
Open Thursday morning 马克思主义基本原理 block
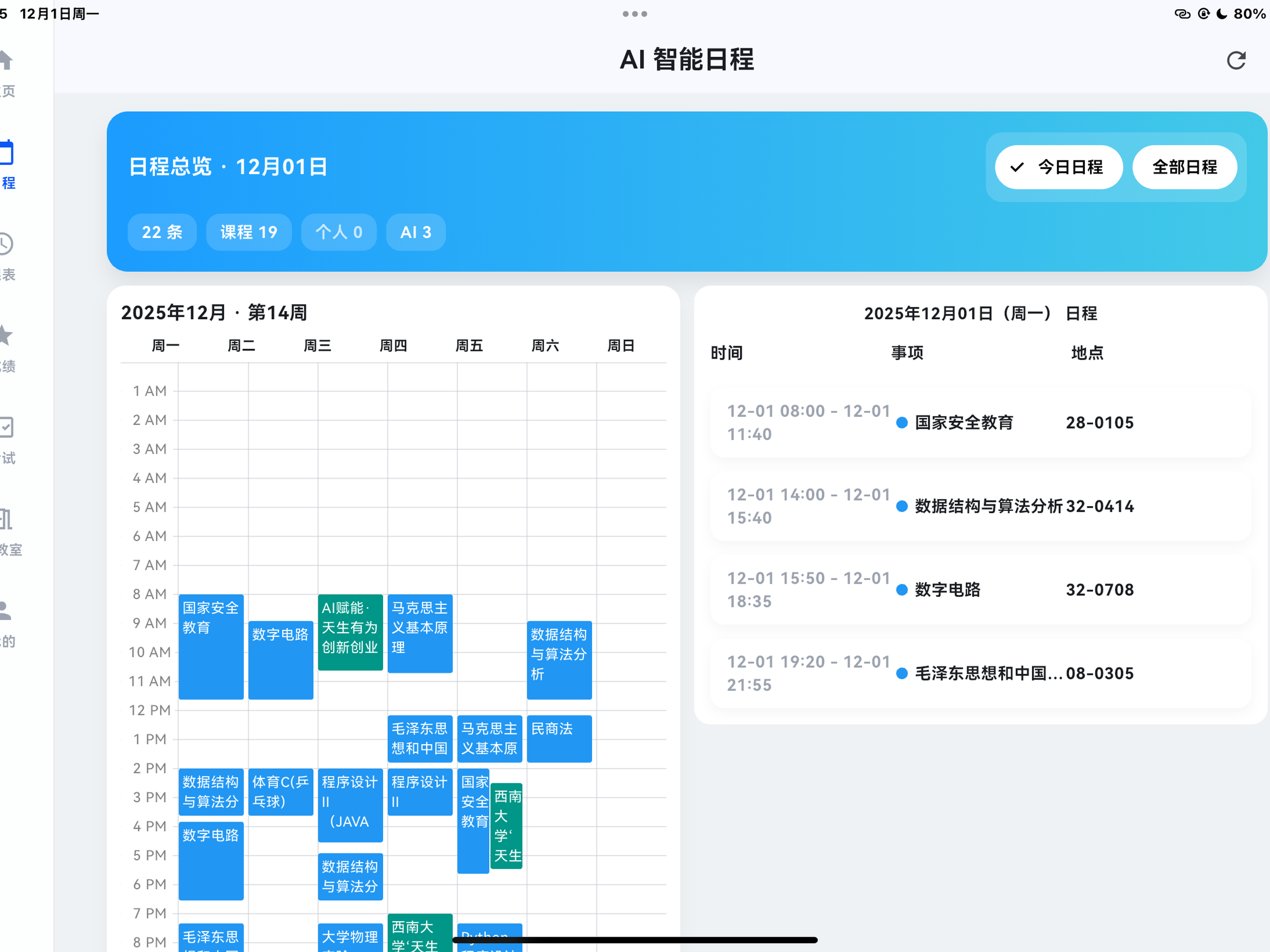tap(420, 633)
